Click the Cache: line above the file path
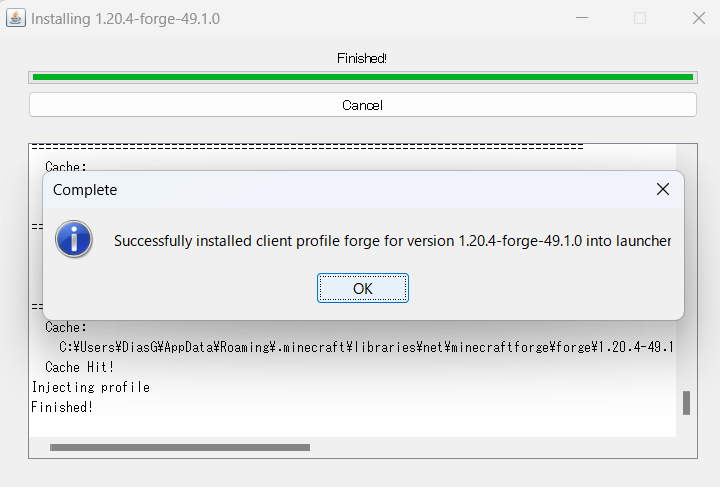 pyautogui.click(x=66, y=327)
